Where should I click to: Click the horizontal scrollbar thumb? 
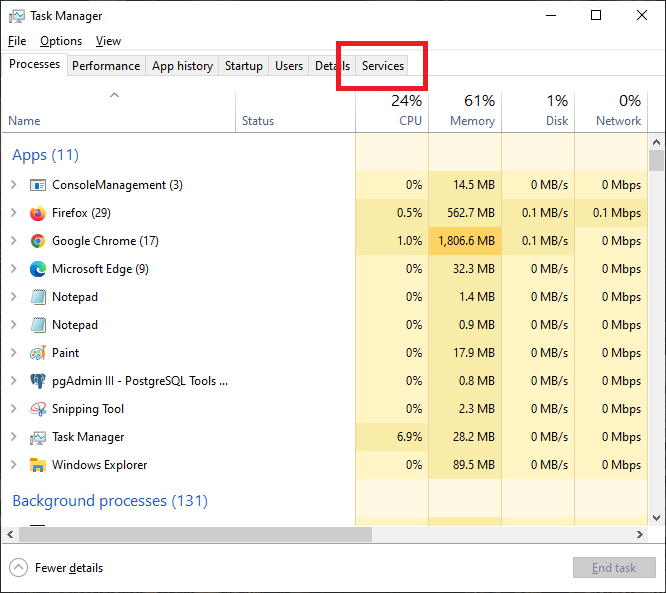click(x=190, y=535)
